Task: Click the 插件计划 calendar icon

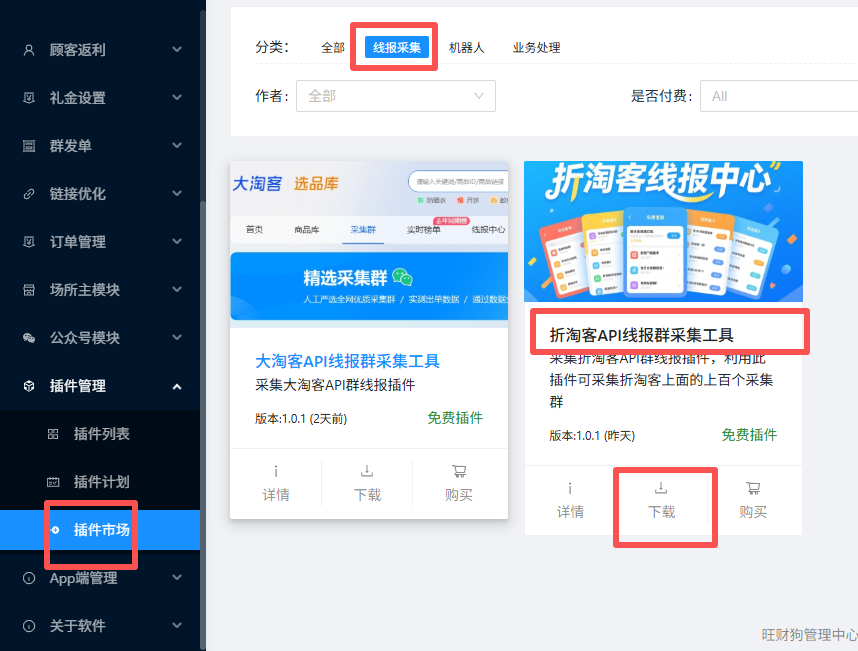Action: coord(53,482)
